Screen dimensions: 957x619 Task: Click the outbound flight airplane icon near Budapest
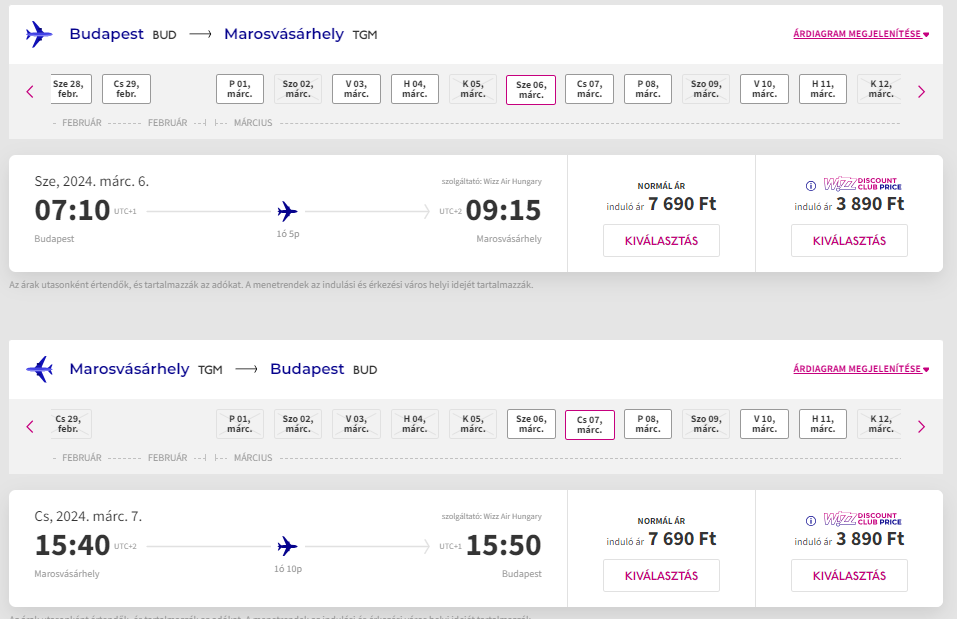pyautogui.click(x=39, y=34)
